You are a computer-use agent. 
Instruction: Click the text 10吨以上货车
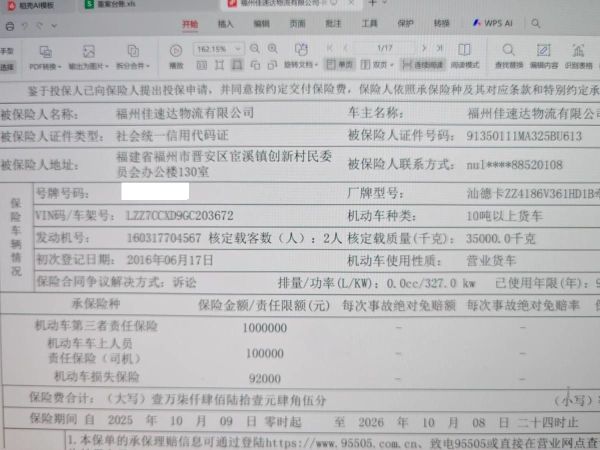pos(504,216)
